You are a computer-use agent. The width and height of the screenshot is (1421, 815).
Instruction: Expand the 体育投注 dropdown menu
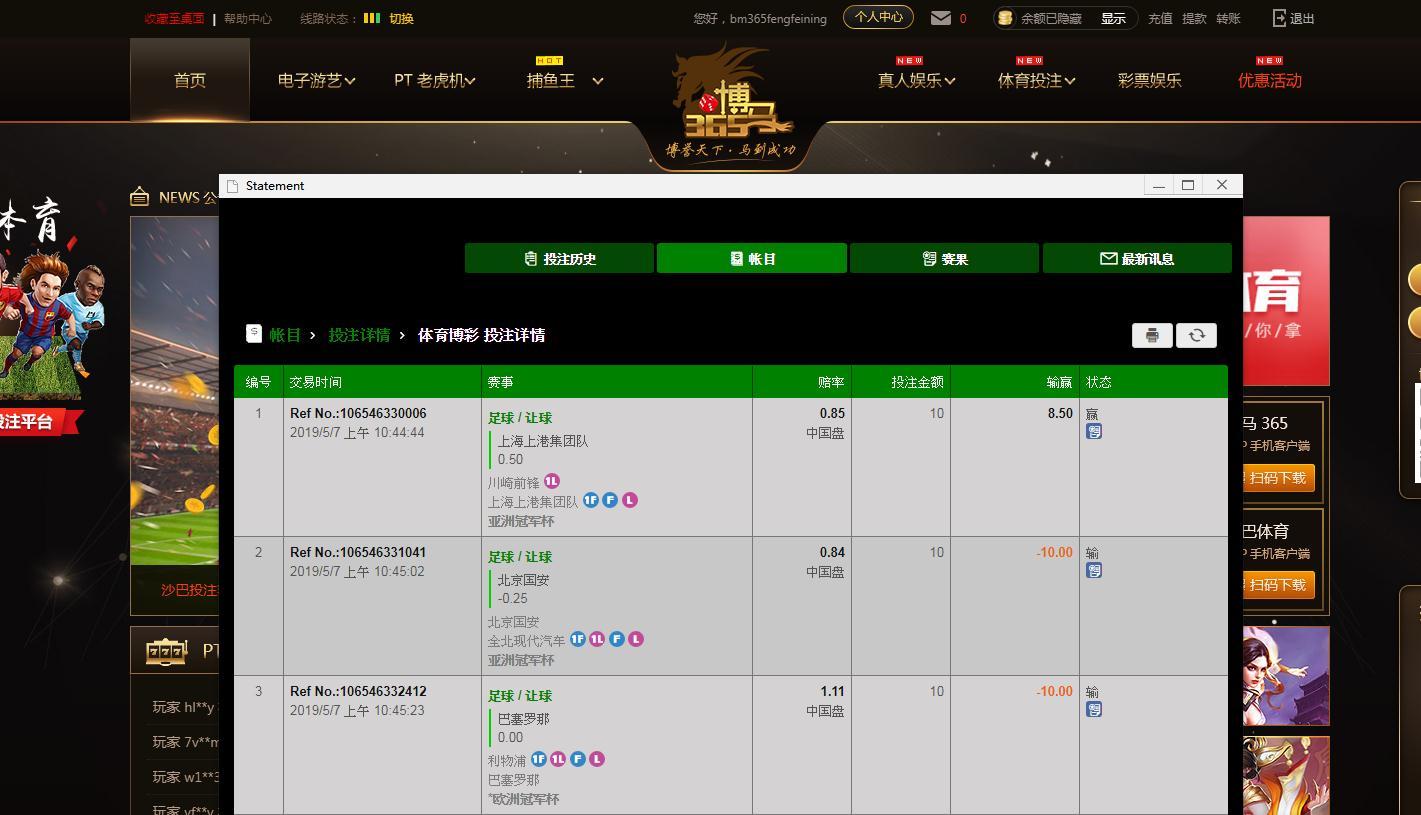1036,81
